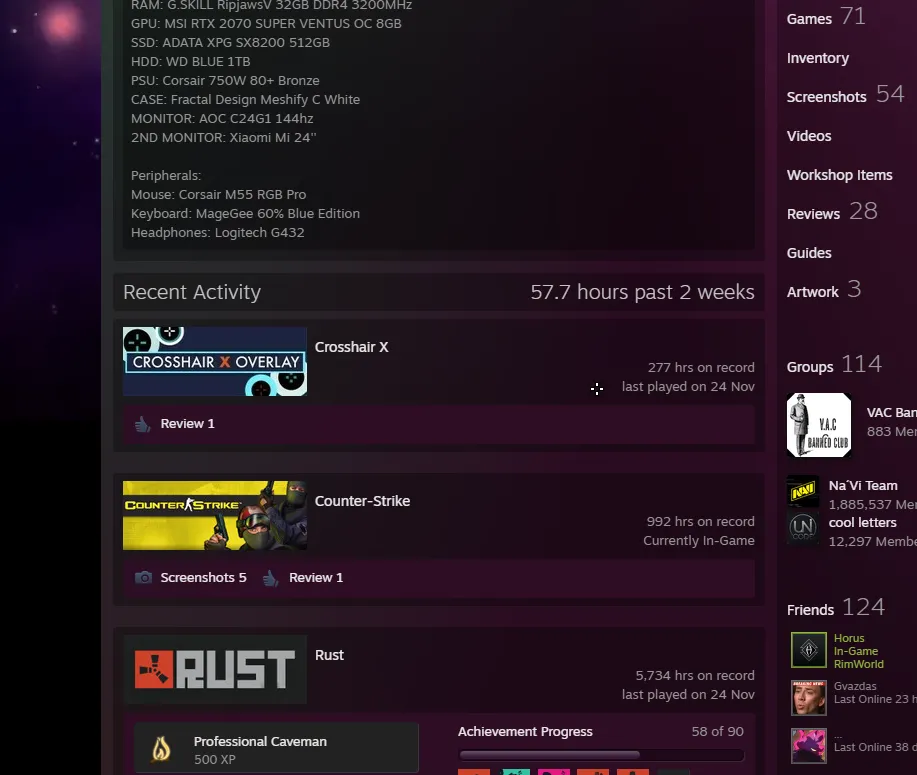Open the Screenshots 54 profile link
This screenshot has width=917, height=775.
click(845, 95)
